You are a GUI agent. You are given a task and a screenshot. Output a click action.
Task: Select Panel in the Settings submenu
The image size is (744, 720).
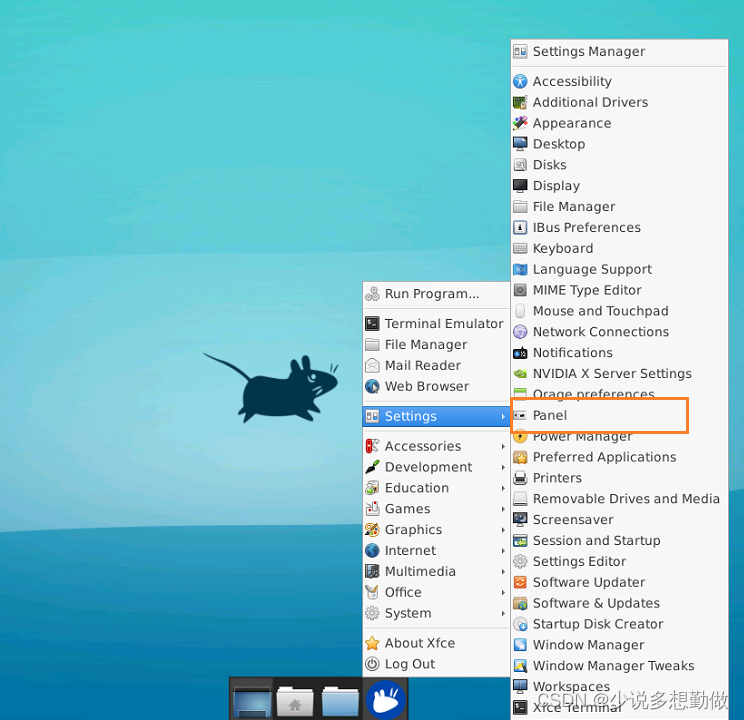coord(619,416)
